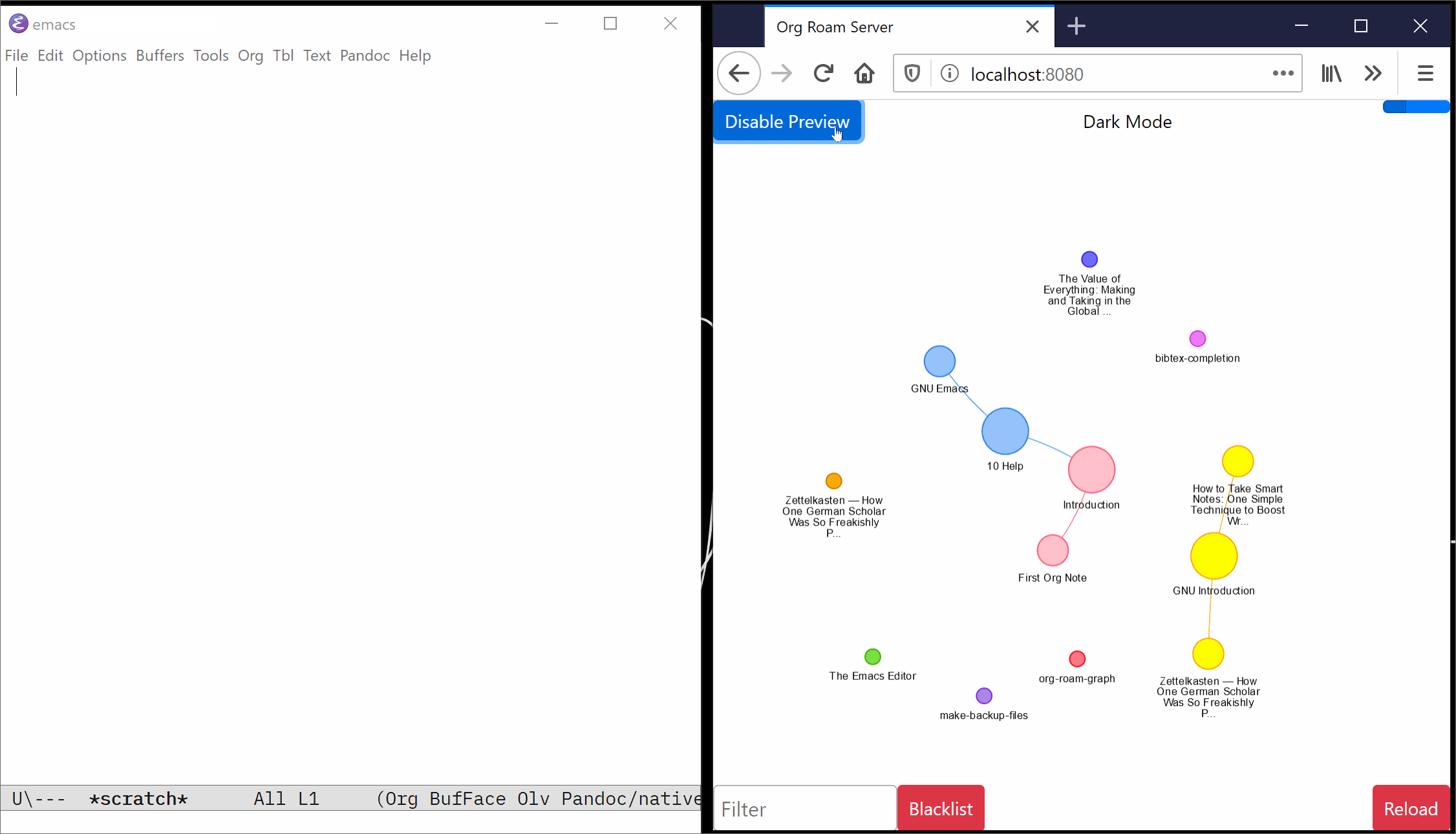The width and height of the screenshot is (1456, 834).
Task: Click the red Blacklist button
Action: 941,808
